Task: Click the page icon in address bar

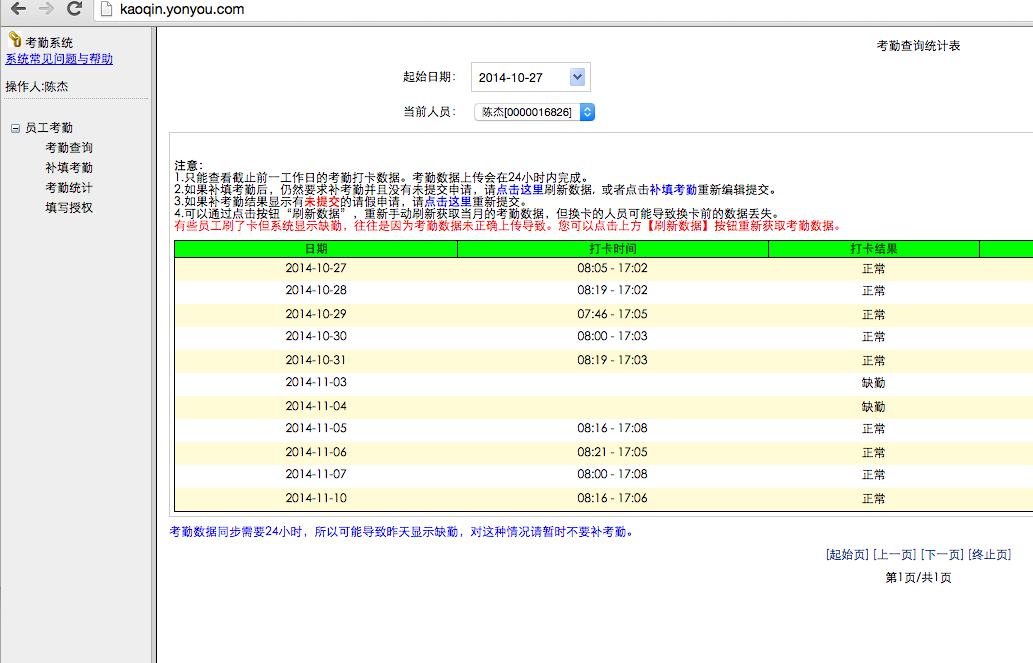Action: click(x=106, y=9)
